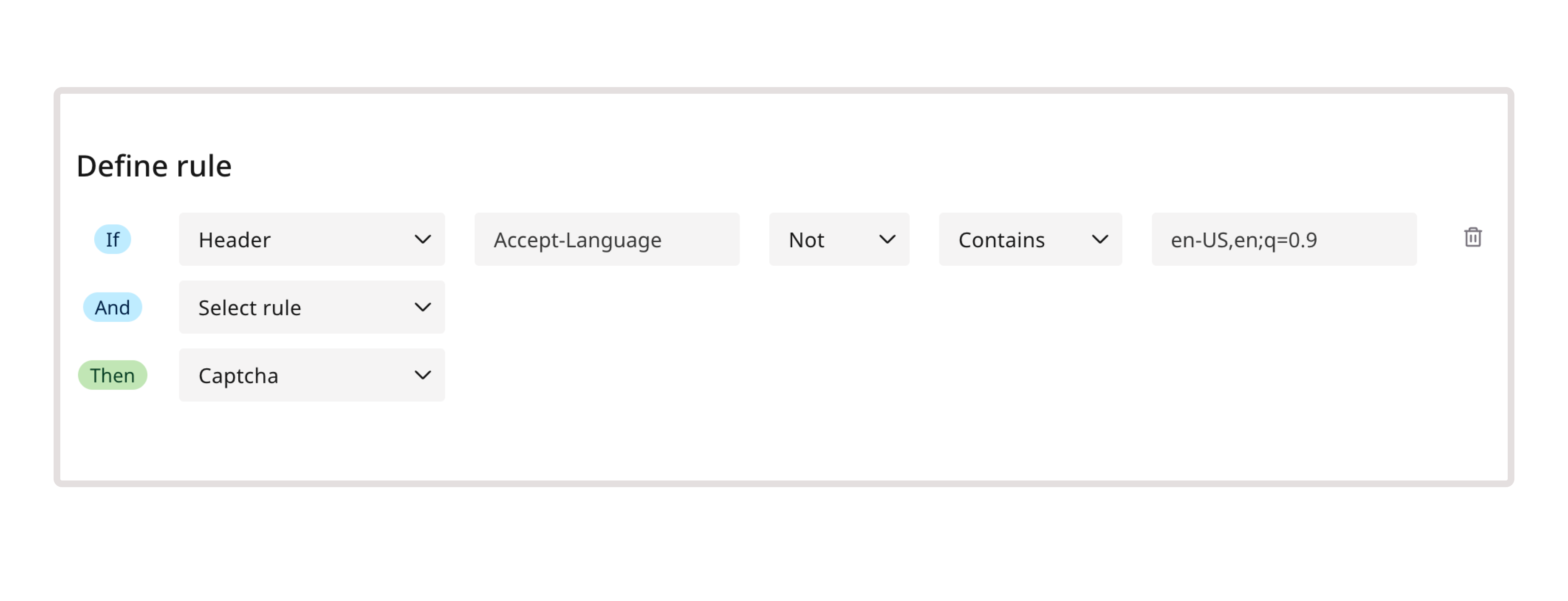Viewport: 1568px width, 601px height.
Task: Click the en-US,en;q=0.9 value field
Action: click(1283, 240)
